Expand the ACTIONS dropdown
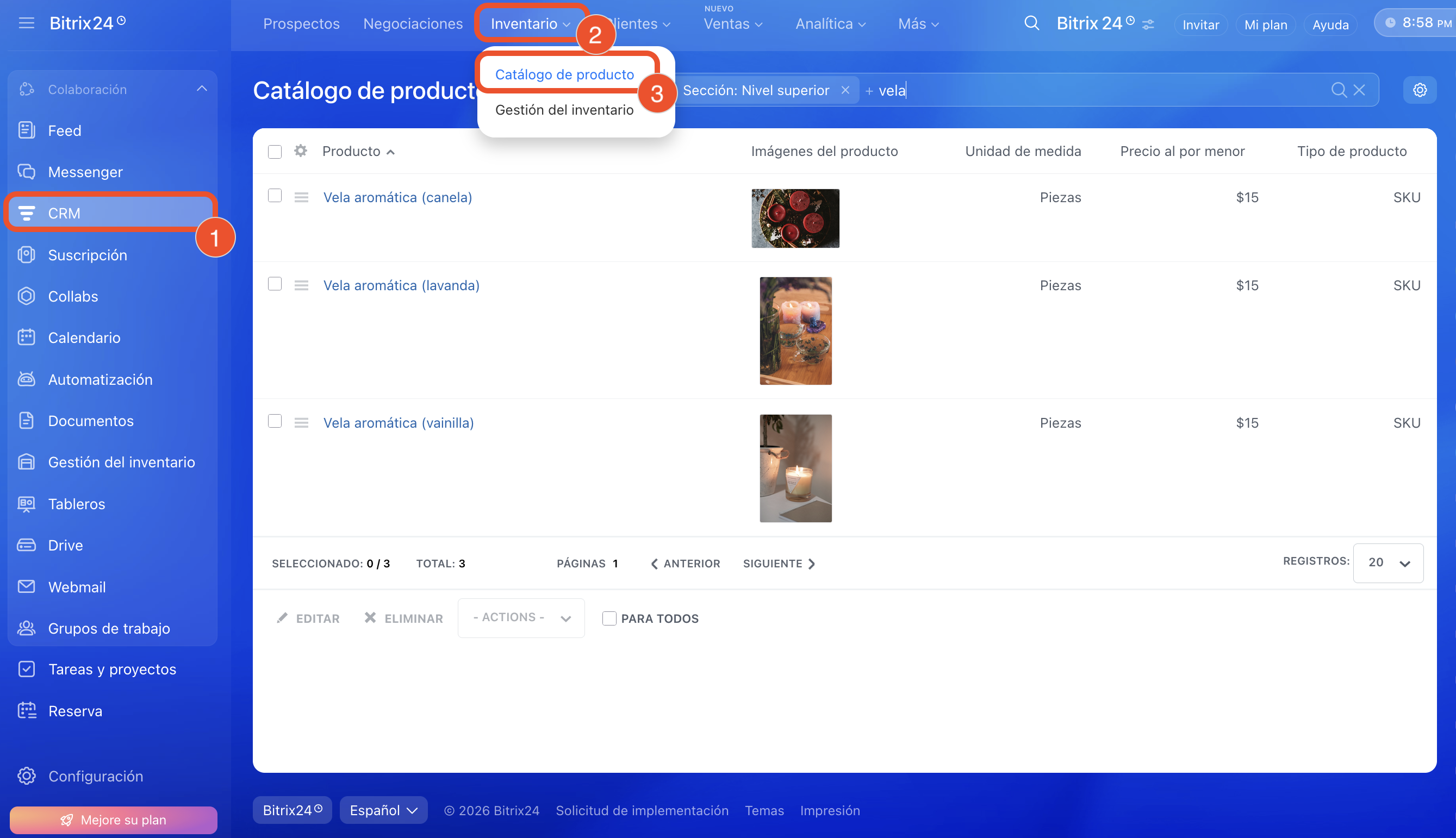 tap(520, 617)
